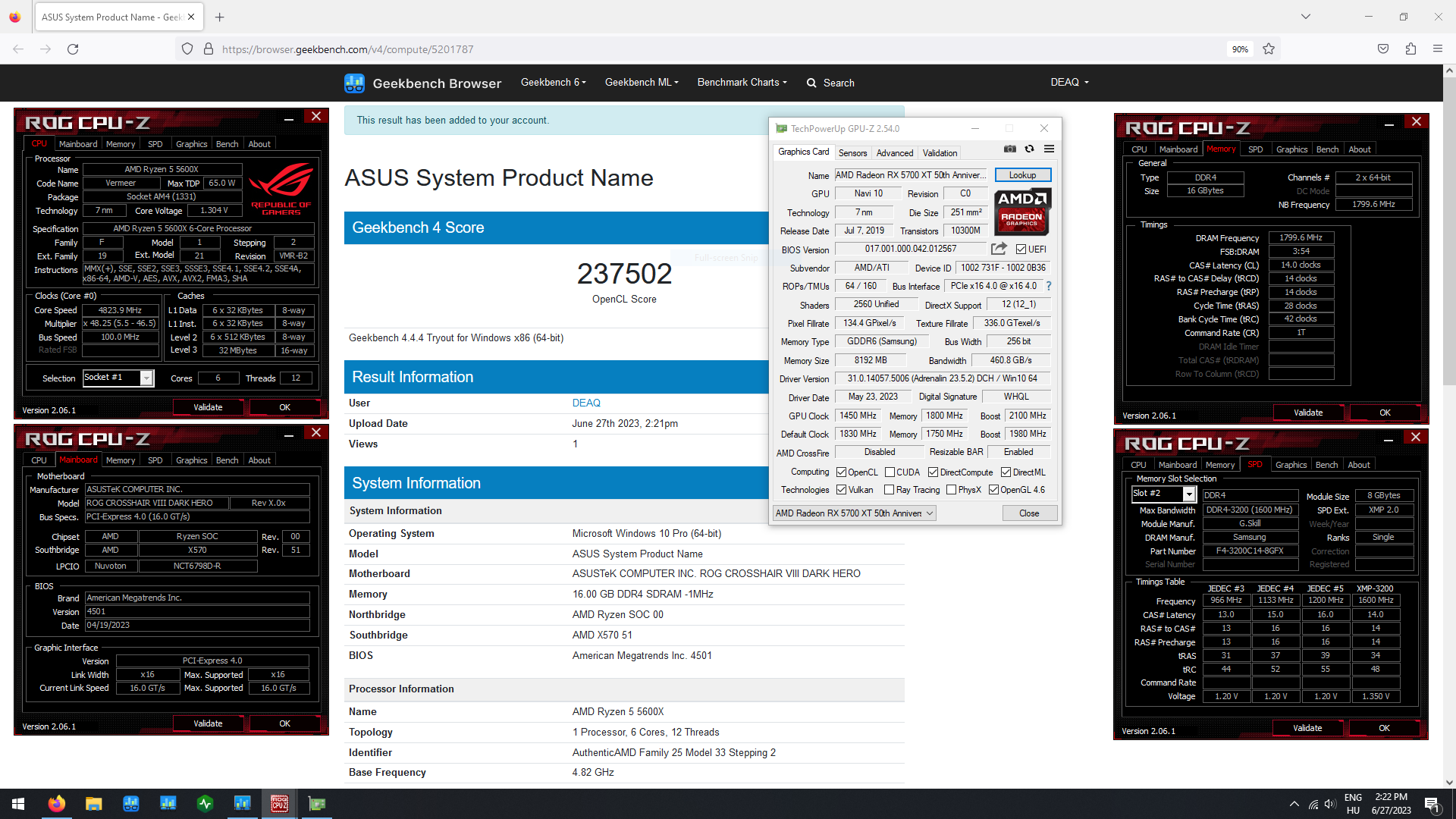Switch to ROG CPU-Z on the taskbar

tap(279, 804)
